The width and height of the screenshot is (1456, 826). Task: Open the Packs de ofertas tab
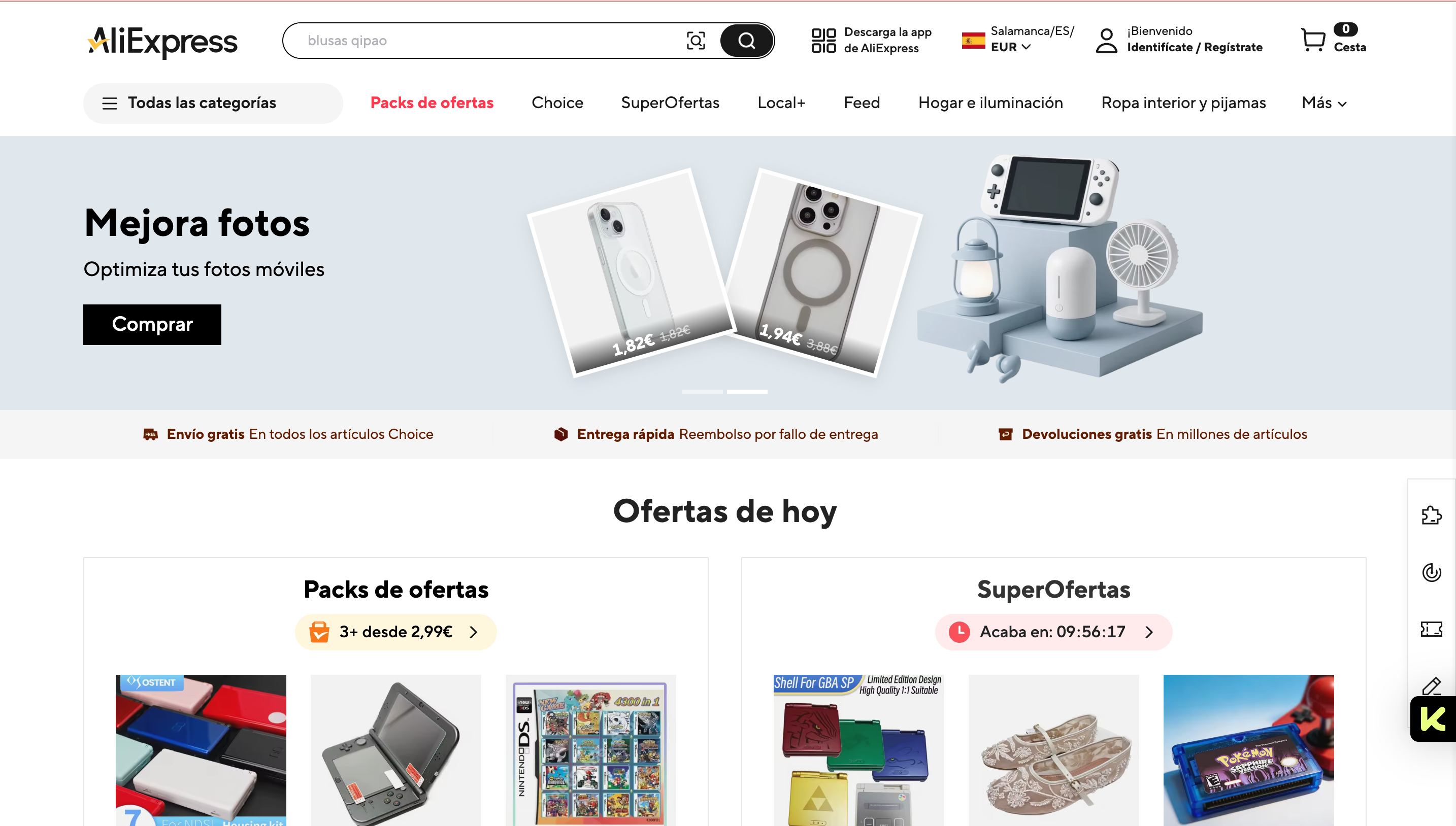[432, 102]
